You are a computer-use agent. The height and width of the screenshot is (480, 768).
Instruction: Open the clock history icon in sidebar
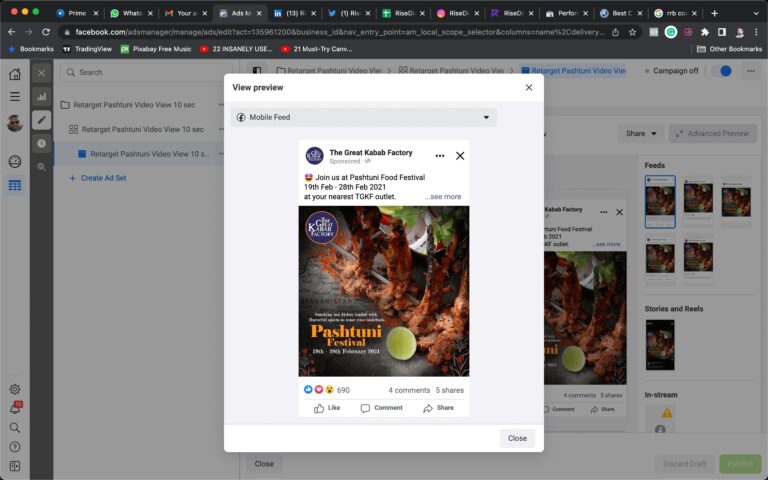point(41,143)
